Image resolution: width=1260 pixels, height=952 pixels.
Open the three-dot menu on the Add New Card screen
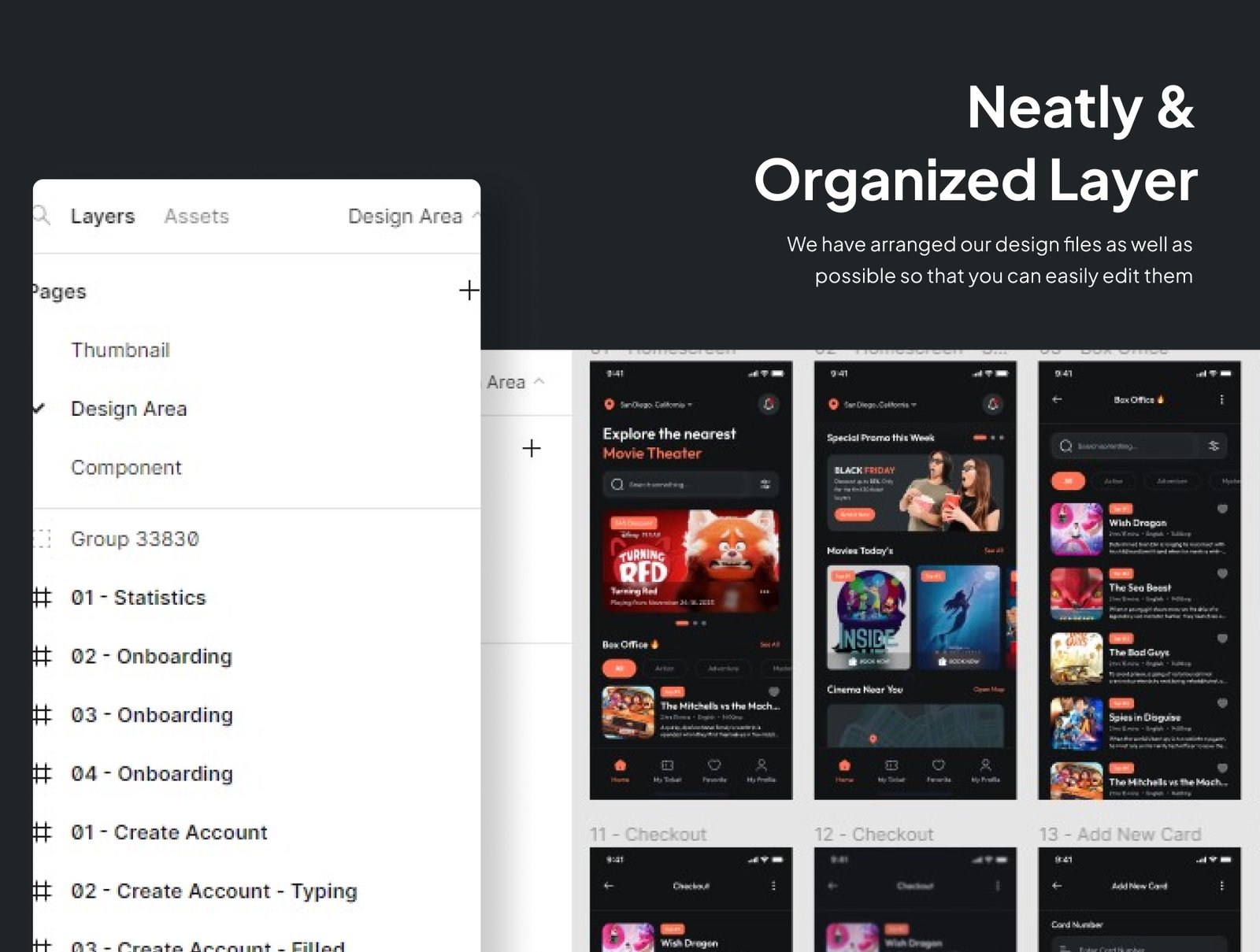point(1221,886)
